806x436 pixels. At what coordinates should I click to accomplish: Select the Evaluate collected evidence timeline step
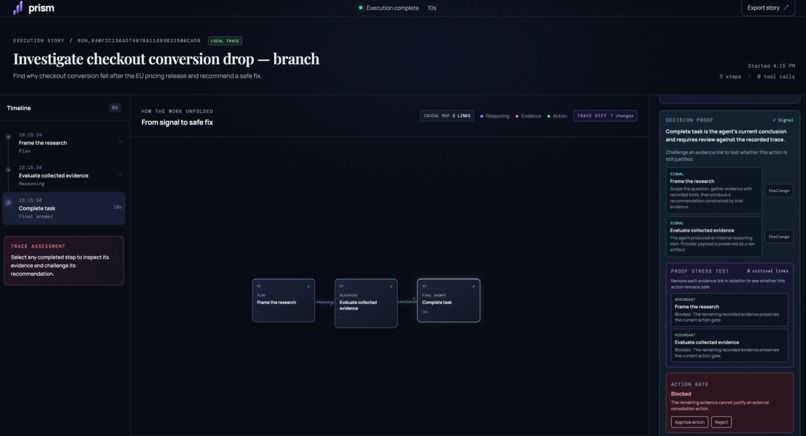pos(64,176)
